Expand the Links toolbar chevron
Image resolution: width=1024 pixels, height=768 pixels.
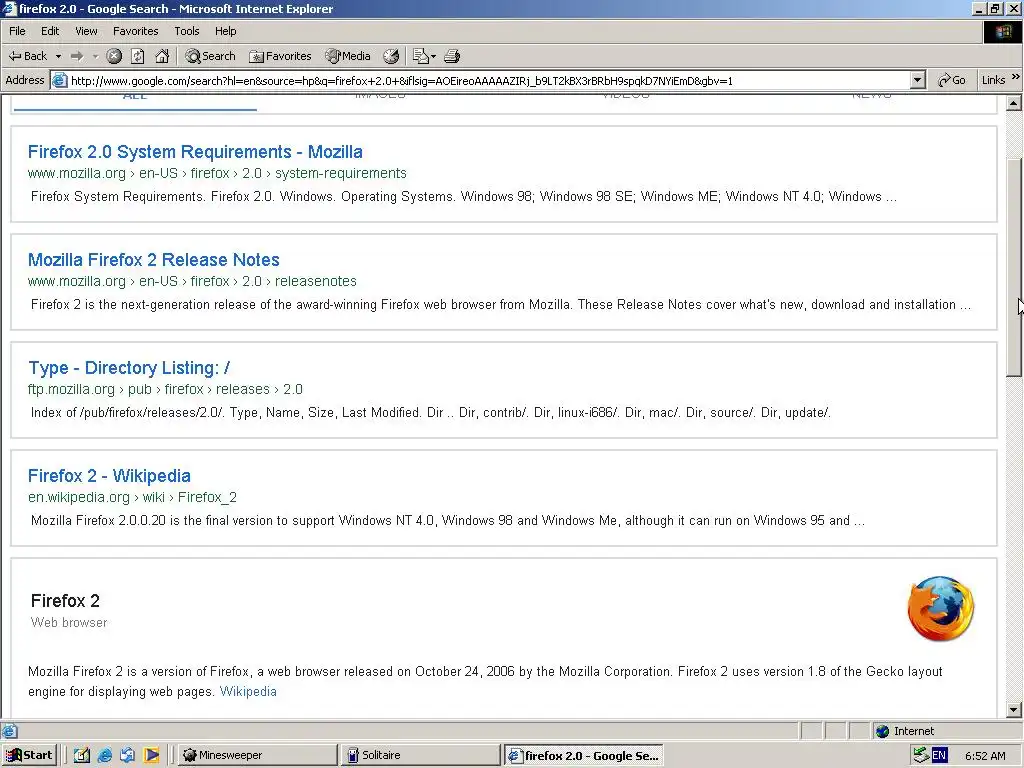pos(1016,77)
